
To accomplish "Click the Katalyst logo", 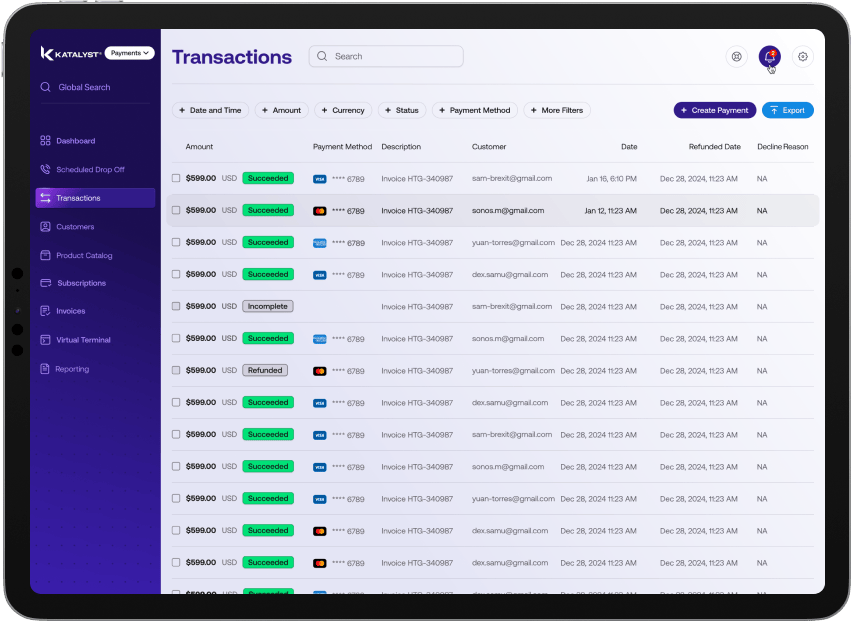I will [x=70, y=53].
